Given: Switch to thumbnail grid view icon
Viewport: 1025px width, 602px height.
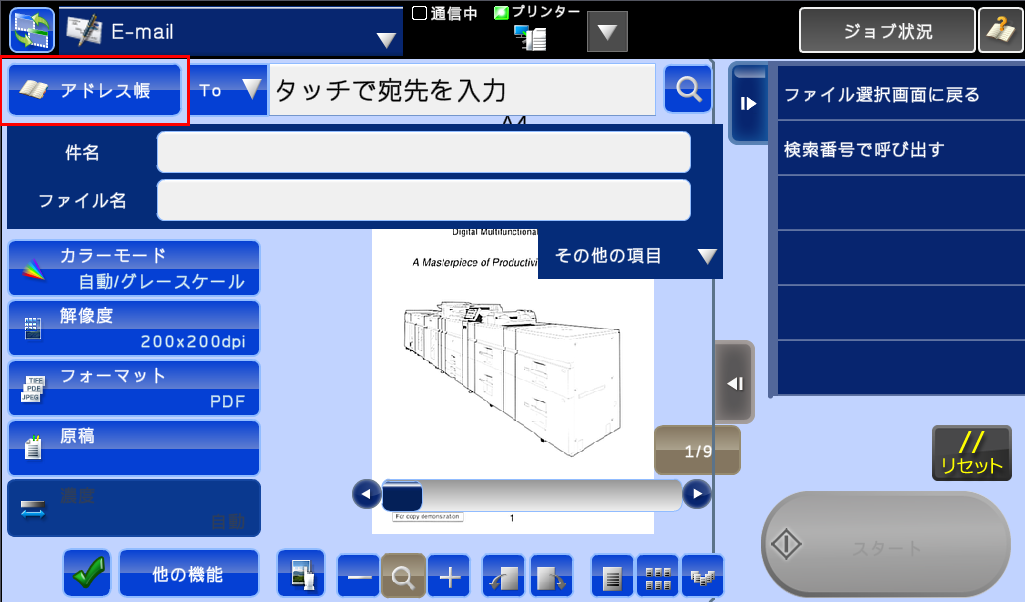Looking at the screenshot, I should click(x=657, y=576).
